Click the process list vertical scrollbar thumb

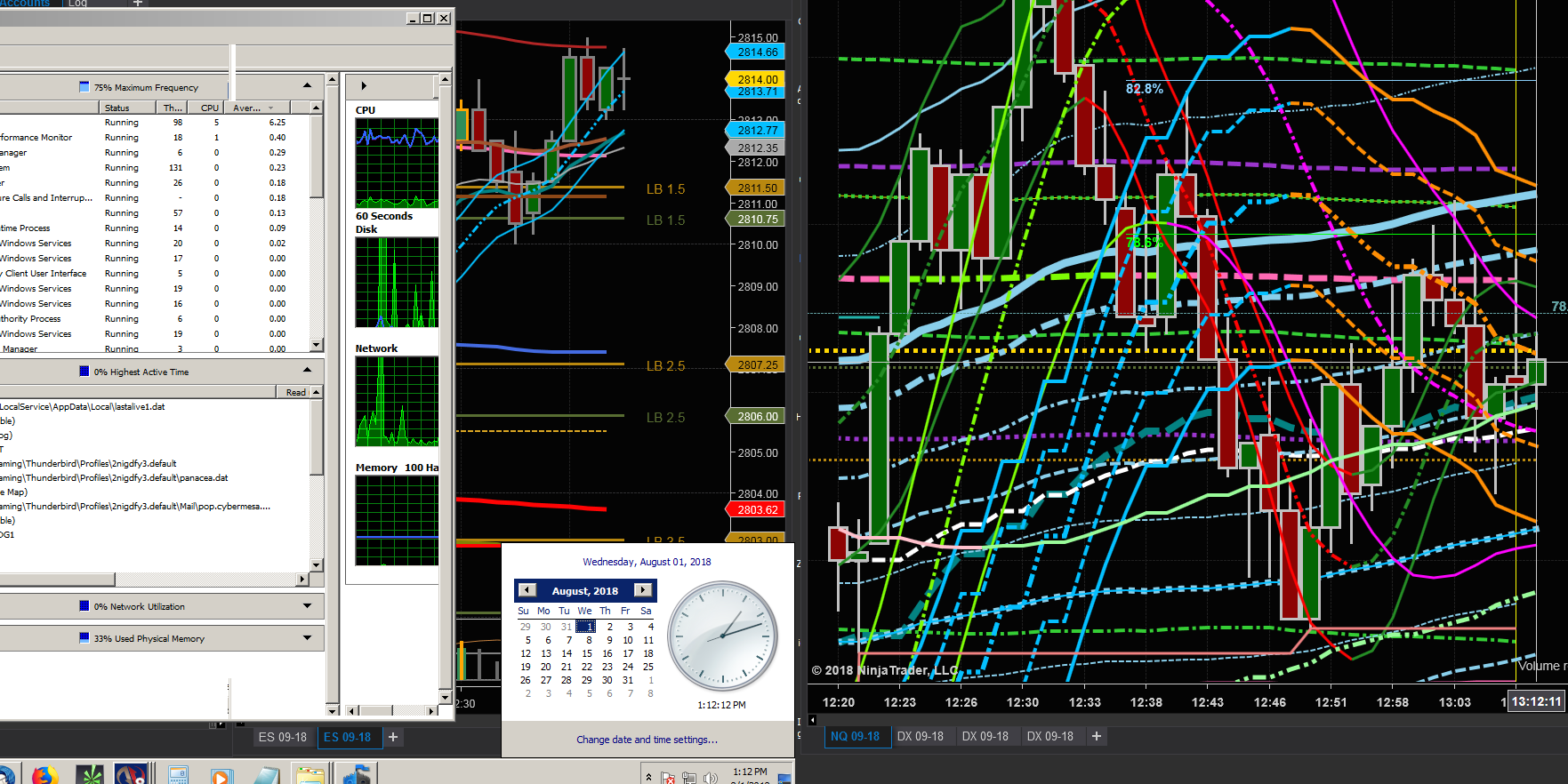(316, 158)
